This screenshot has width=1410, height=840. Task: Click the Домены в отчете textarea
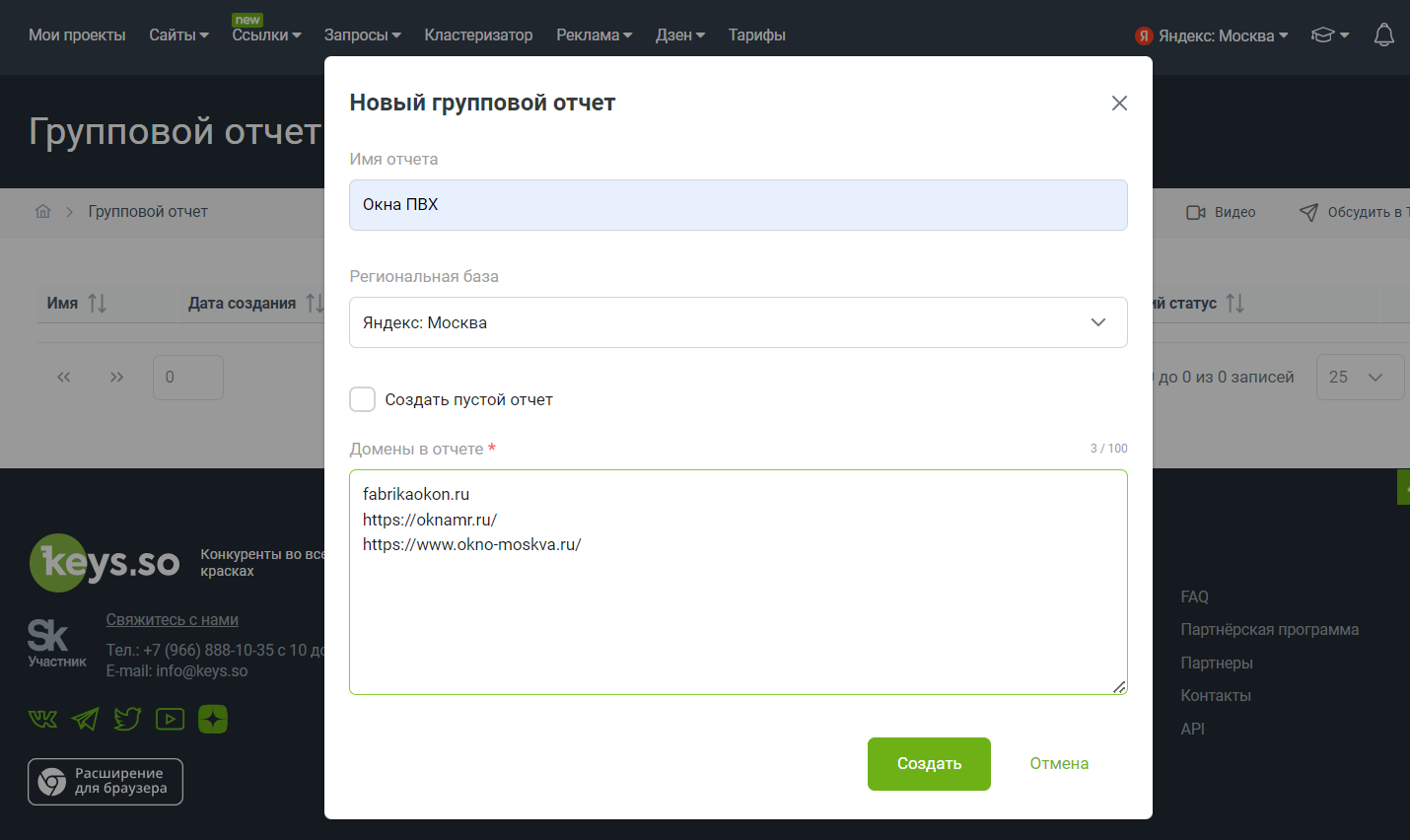[x=739, y=583]
